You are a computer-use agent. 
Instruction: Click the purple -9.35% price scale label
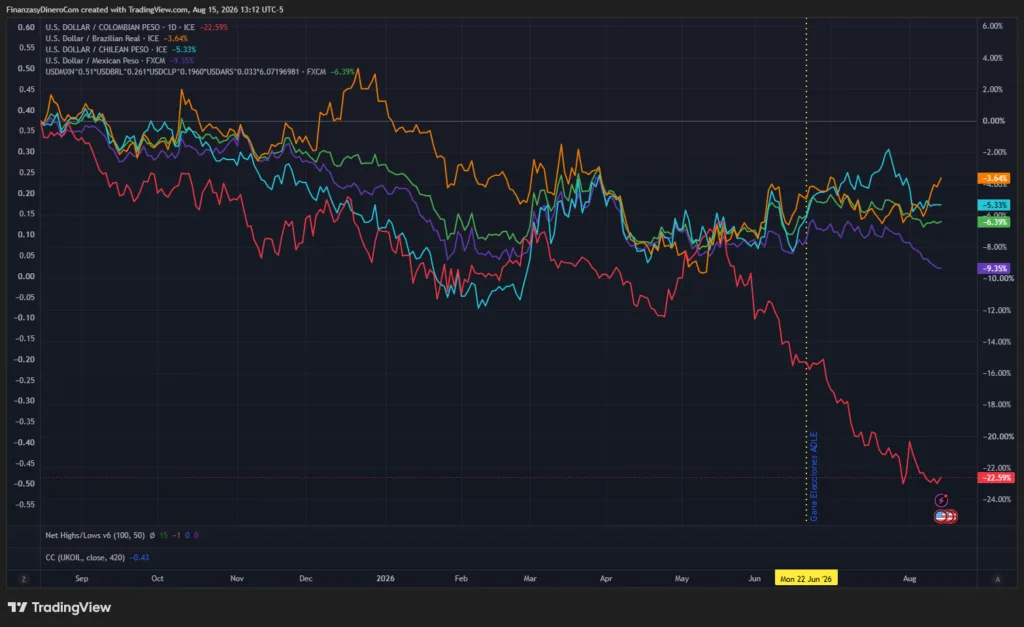pos(994,268)
